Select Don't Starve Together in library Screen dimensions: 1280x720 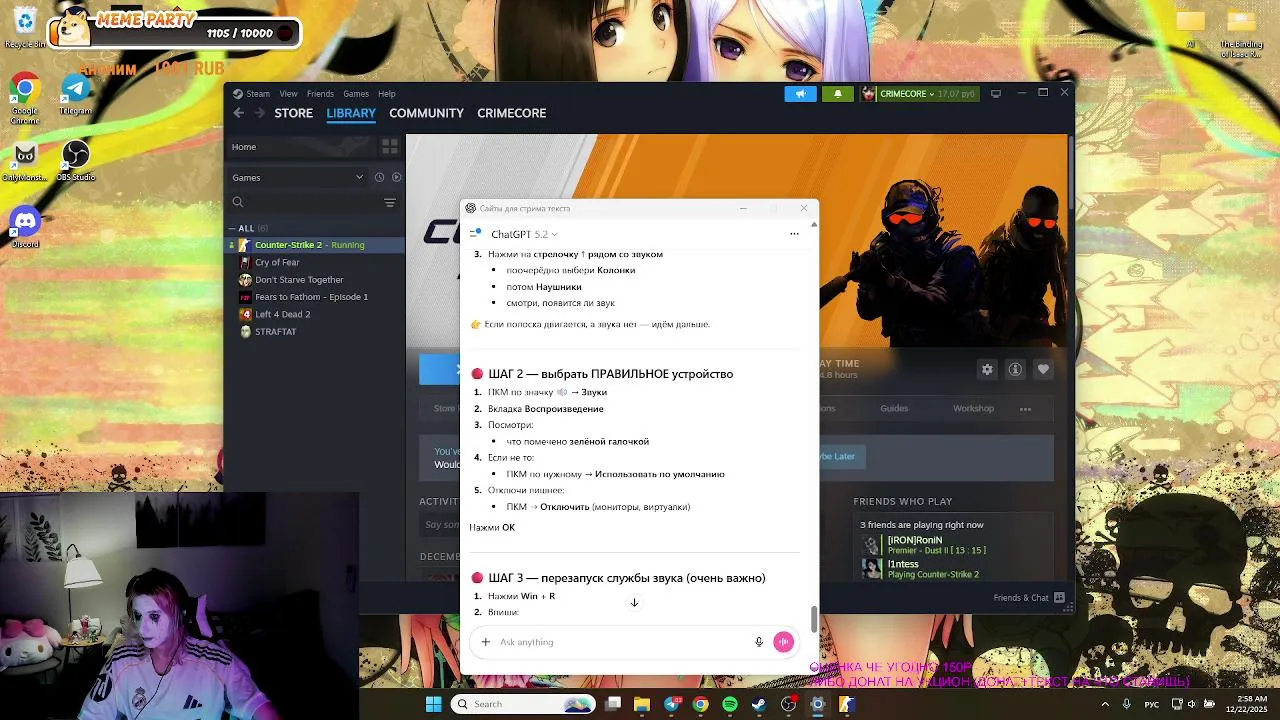coord(315,280)
